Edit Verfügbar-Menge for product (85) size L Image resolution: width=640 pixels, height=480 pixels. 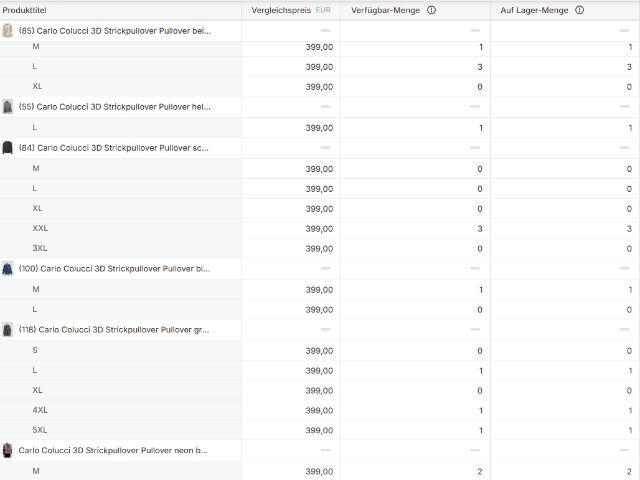coord(415,67)
